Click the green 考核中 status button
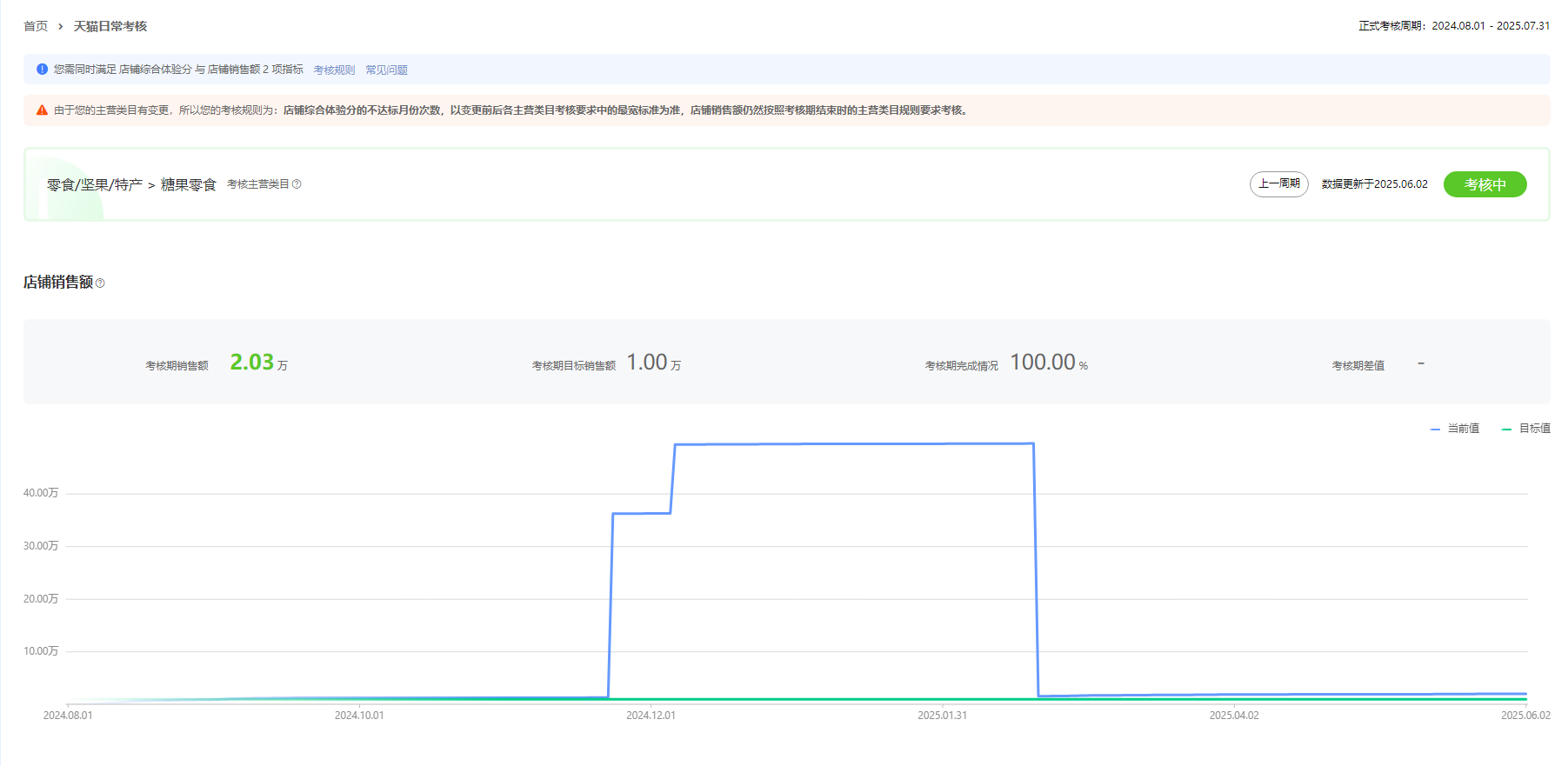1568x766 pixels. coord(1485,184)
